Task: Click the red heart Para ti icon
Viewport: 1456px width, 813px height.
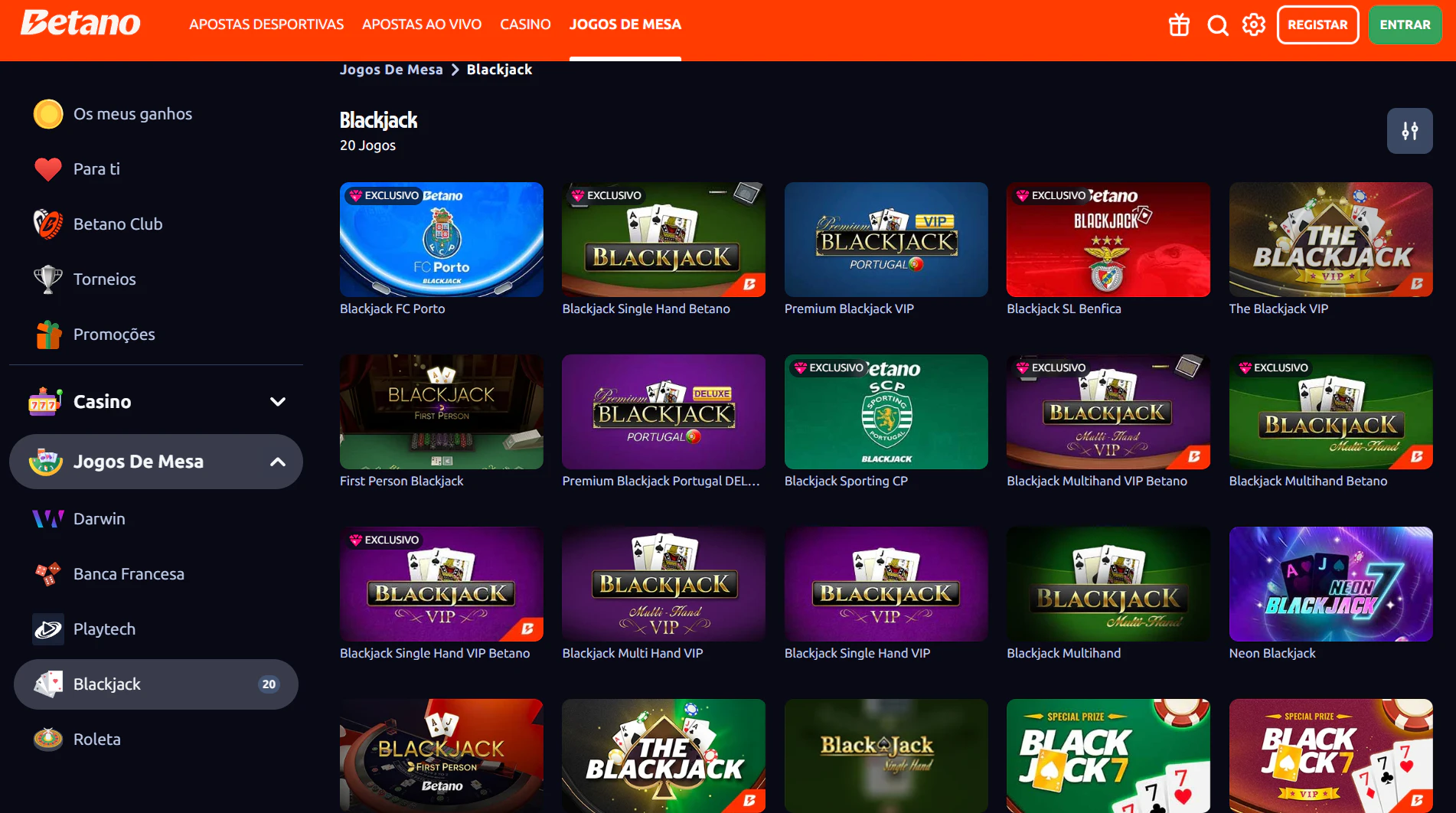Action: click(x=48, y=169)
